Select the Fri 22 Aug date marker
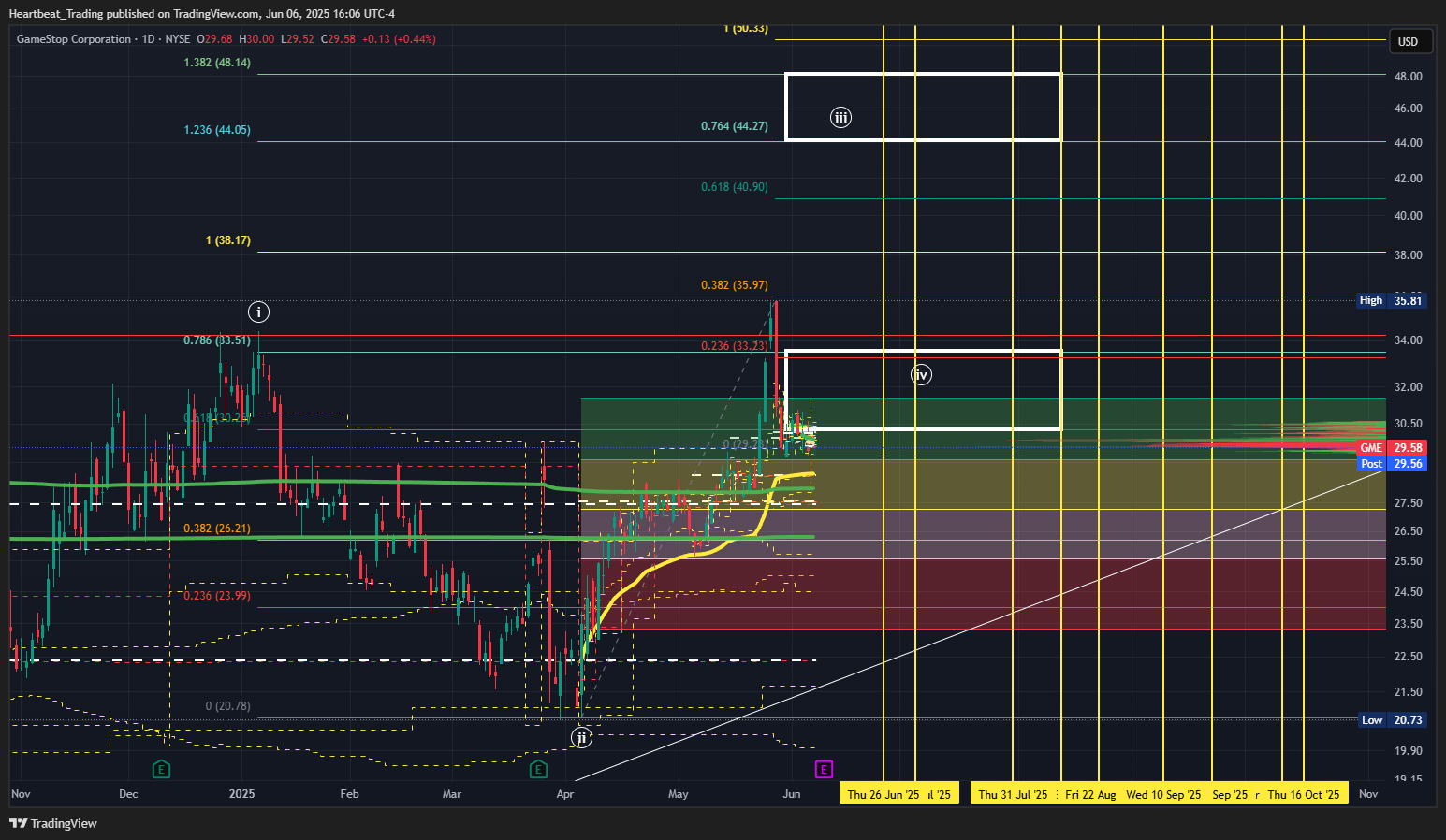Screen dimensions: 1446x840 point(1090,794)
